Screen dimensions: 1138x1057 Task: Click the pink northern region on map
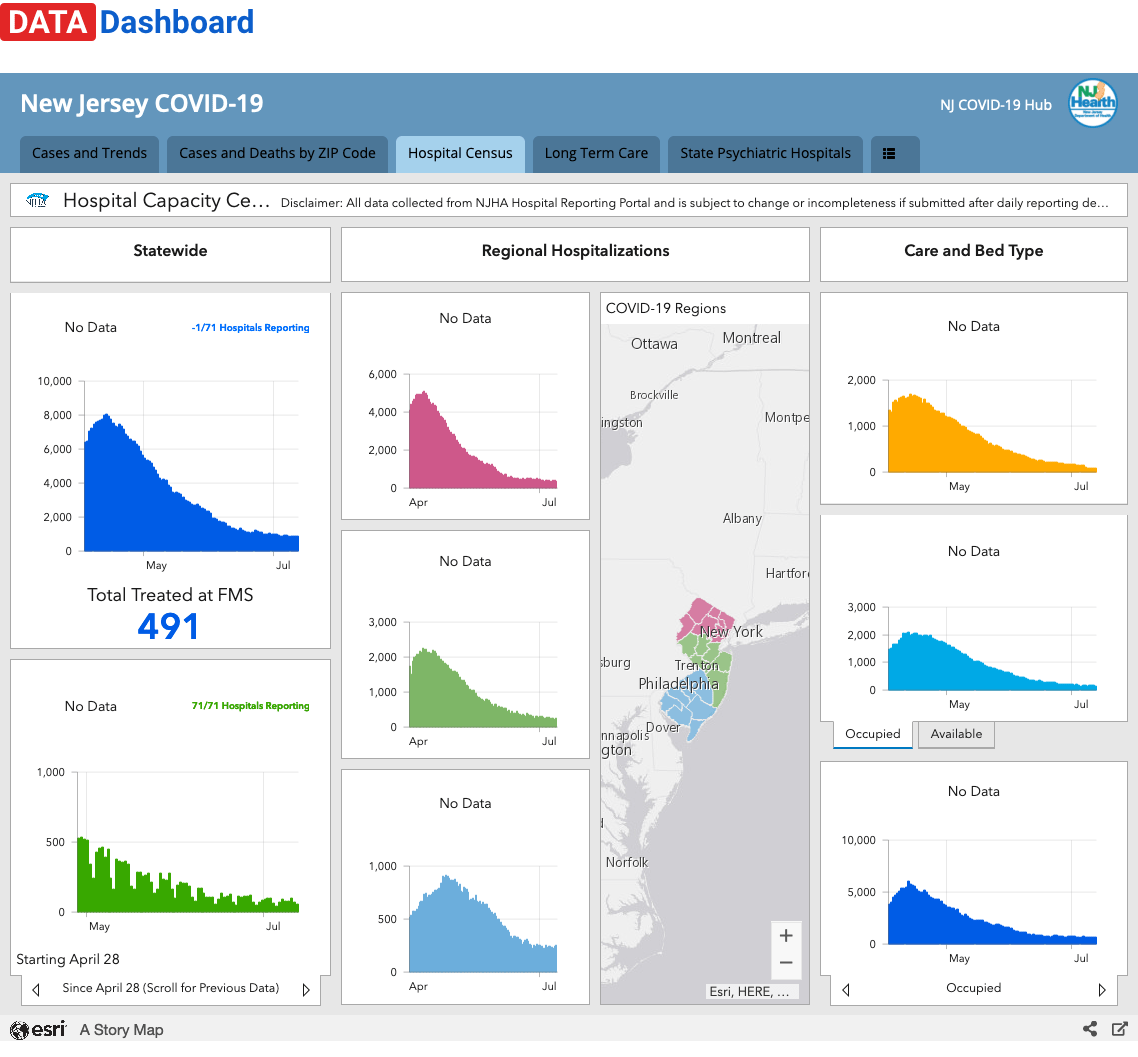pyautogui.click(x=703, y=617)
